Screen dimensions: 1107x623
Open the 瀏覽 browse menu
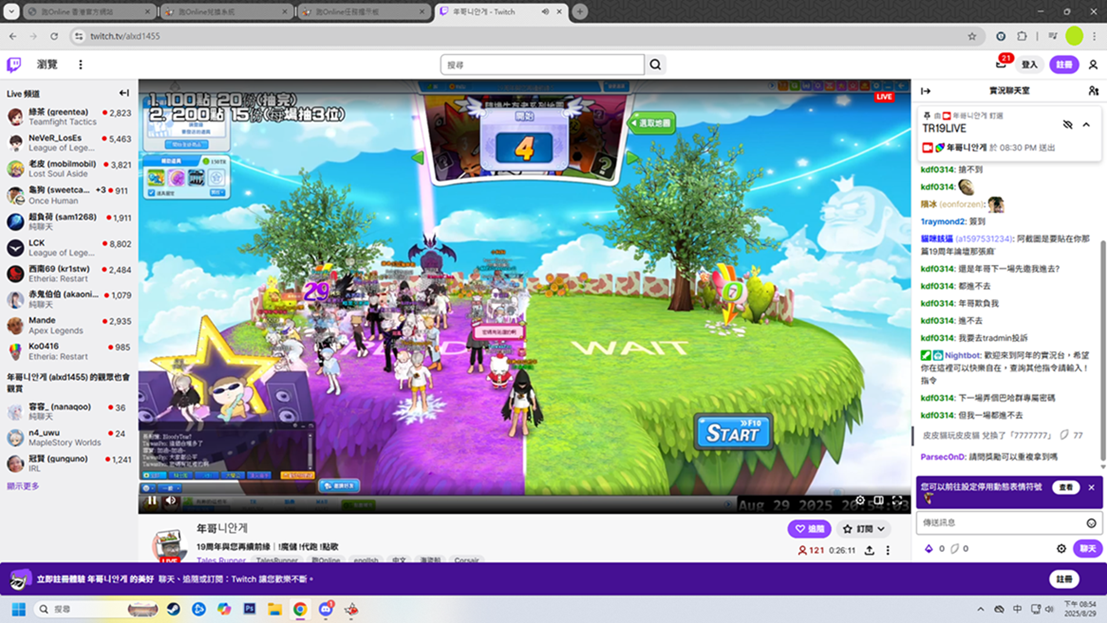47,65
